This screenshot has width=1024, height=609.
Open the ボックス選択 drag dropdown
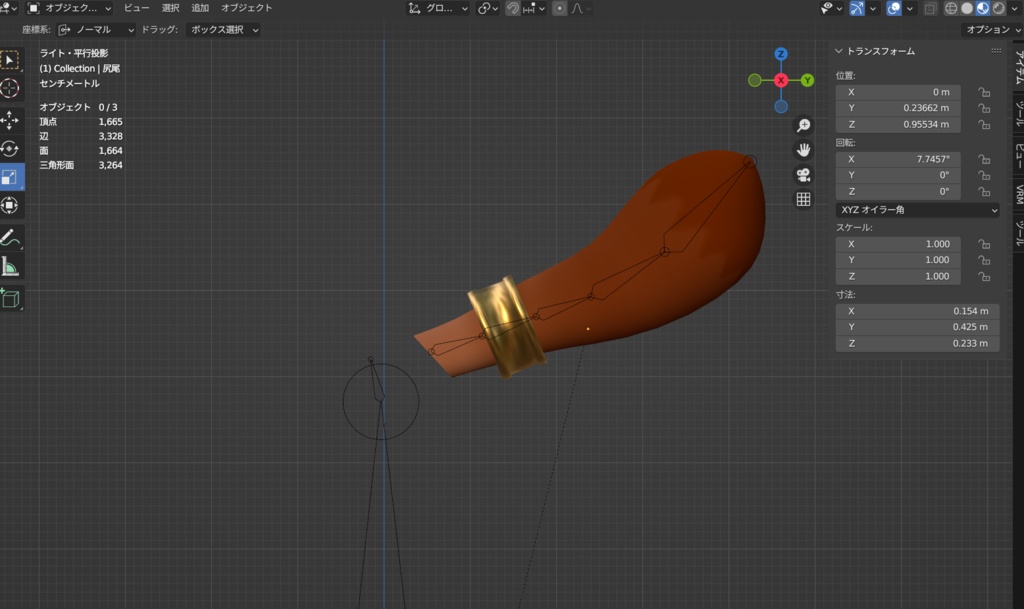223,29
